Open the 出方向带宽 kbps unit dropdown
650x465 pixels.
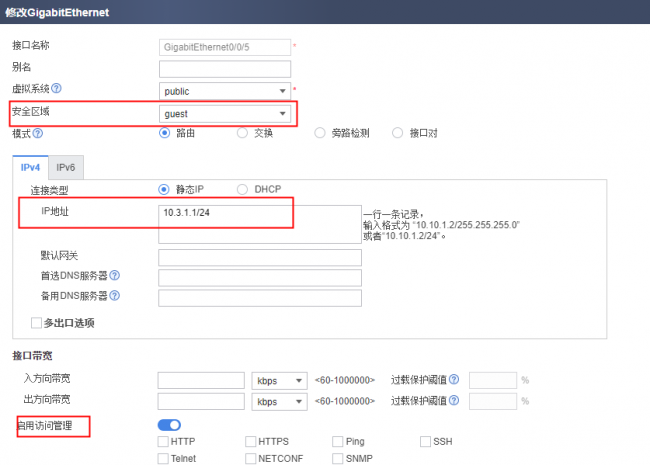pyautogui.click(x=279, y=402)
